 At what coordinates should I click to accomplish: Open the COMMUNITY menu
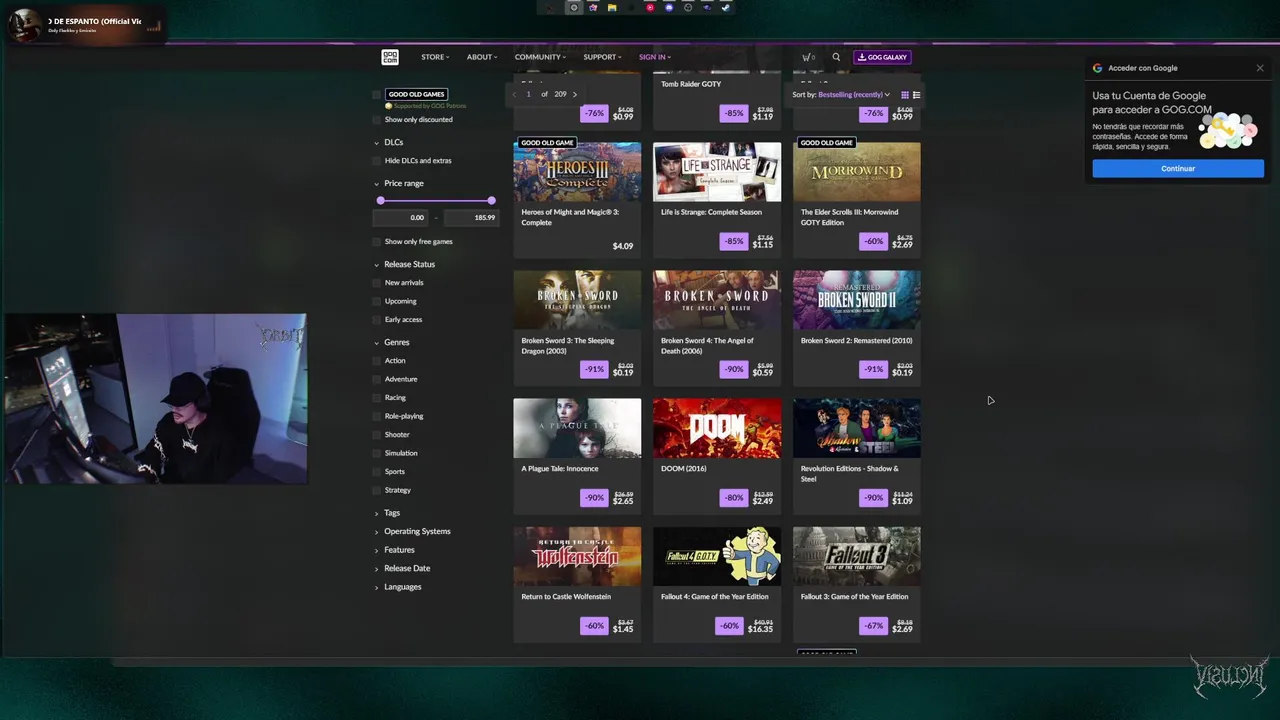click(540, 57)
